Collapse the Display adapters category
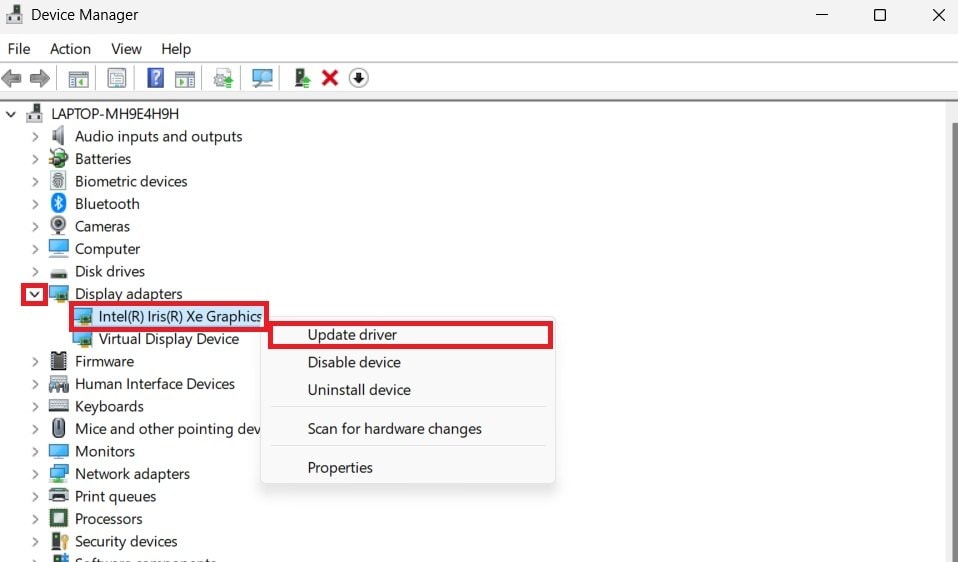Viewport: 958px width, 562px height. pos(35,294)
